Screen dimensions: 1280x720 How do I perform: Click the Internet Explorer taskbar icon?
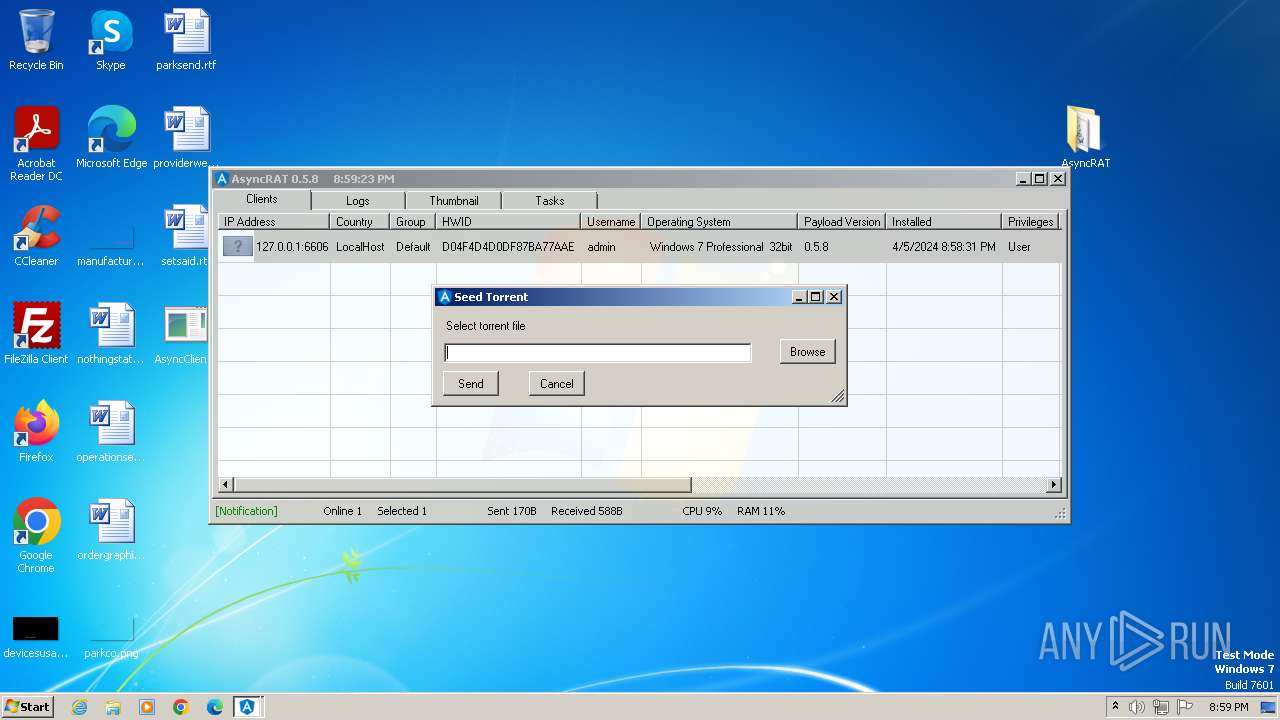80,707
